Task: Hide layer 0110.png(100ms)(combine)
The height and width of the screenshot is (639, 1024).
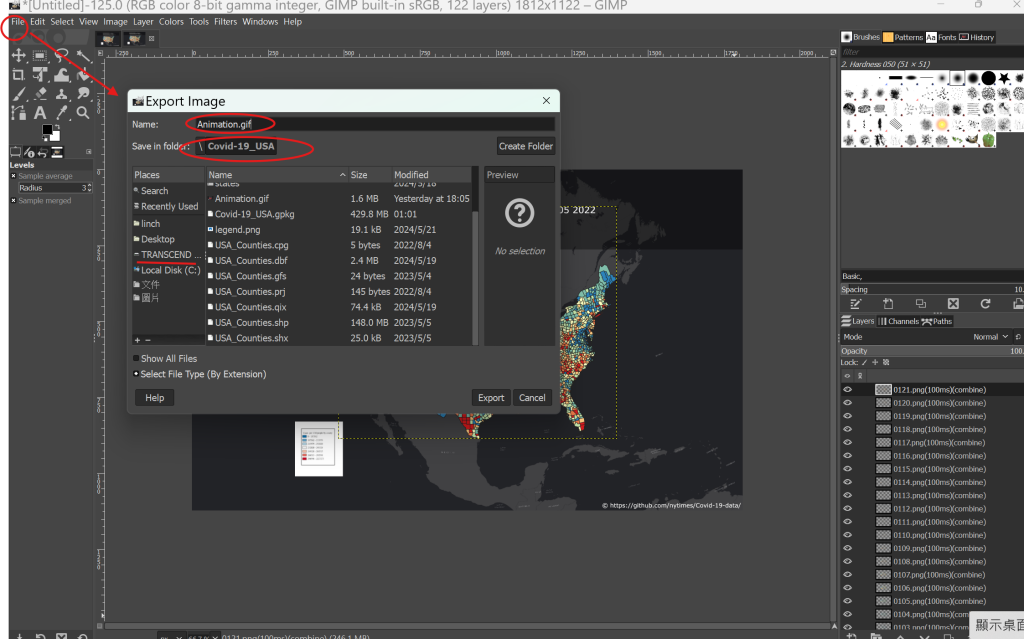Action: tap(848, 535)
